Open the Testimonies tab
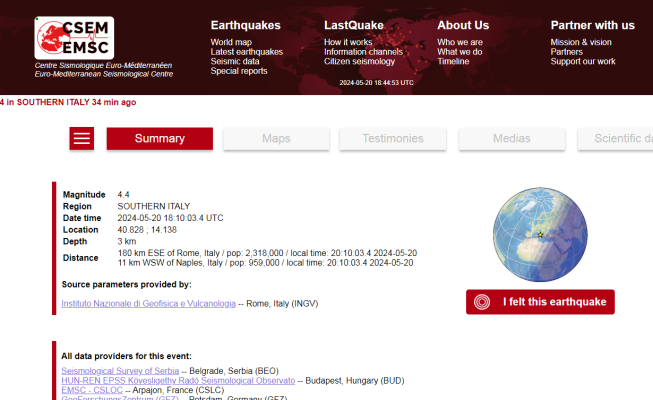653x400 pixels. pyautogui.click(x=392, y=139)
